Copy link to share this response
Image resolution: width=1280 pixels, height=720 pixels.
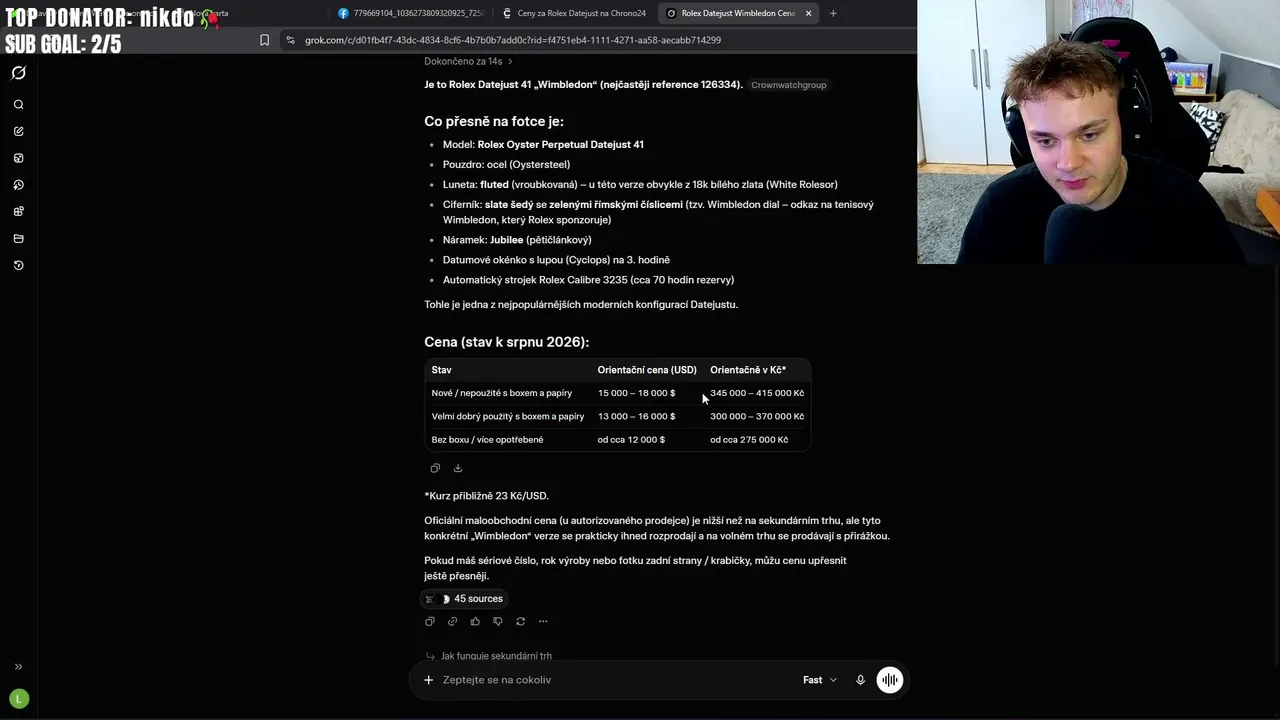[x=452, y=621]
